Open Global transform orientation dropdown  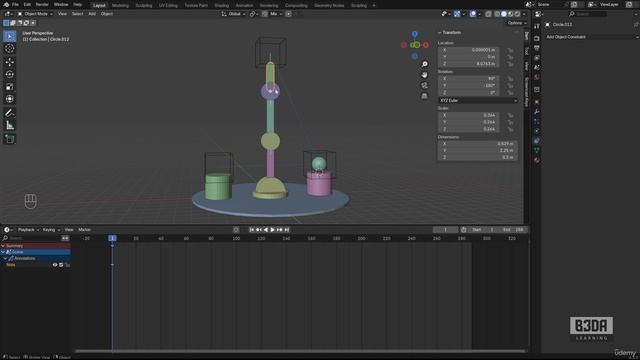[x=233, y=14]
